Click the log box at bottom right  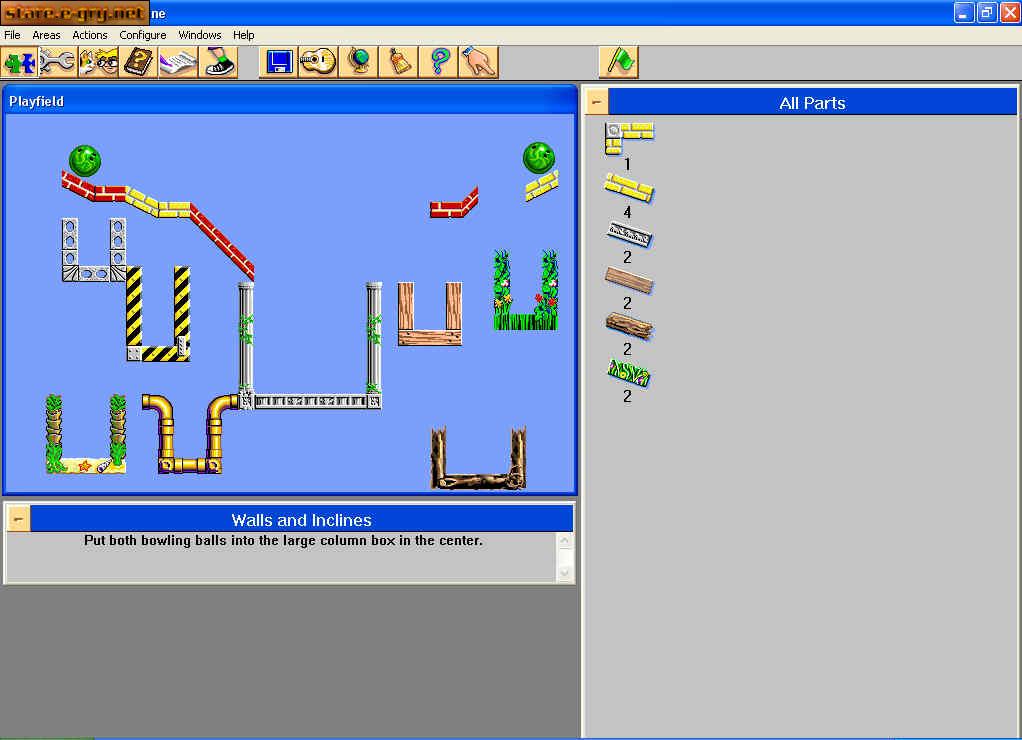[478, 458]
